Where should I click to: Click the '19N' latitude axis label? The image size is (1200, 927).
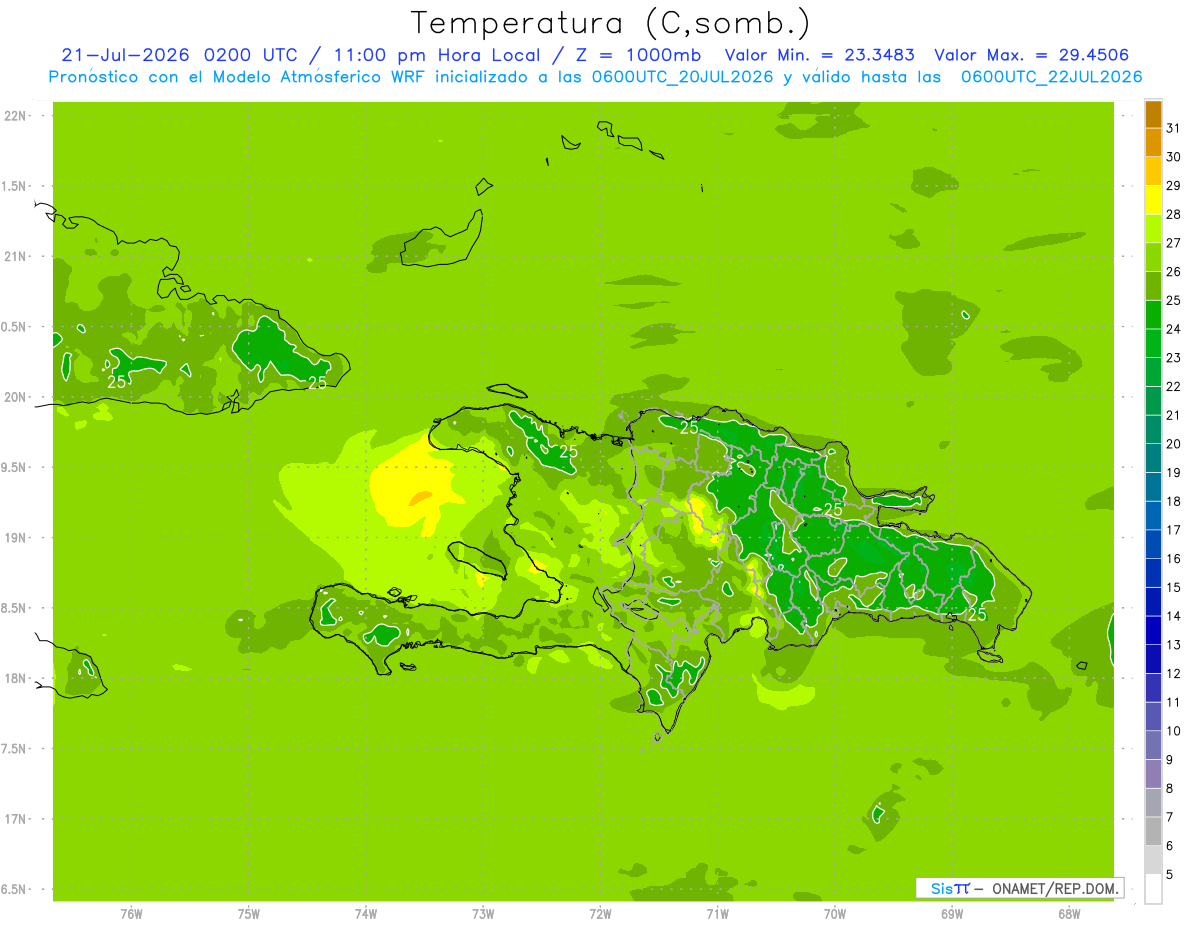coord(15,538)
